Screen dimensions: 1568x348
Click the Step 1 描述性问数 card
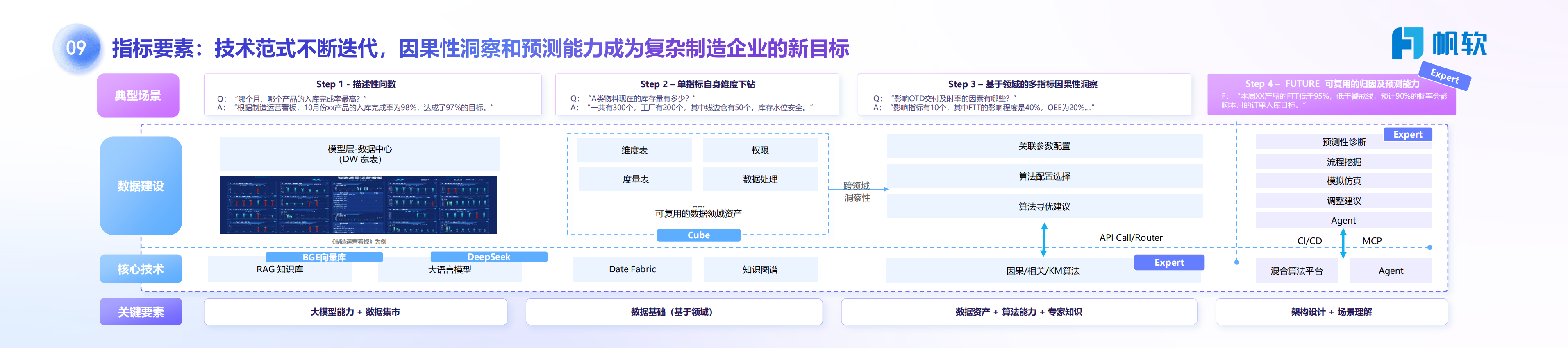click(373, 95)
